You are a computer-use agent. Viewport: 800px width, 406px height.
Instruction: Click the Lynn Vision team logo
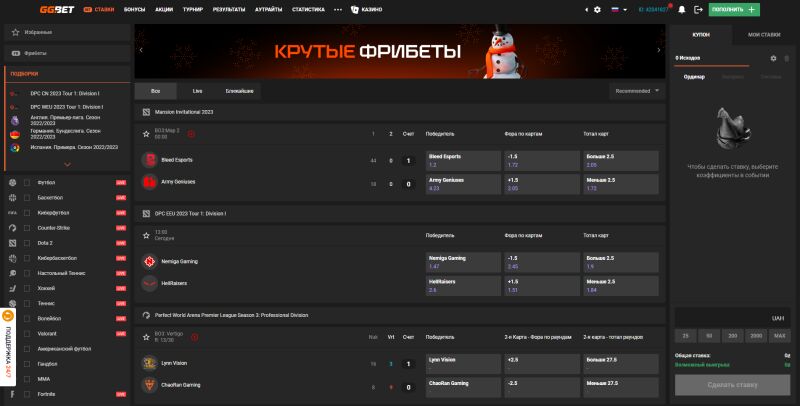click(x=149, y=363)
